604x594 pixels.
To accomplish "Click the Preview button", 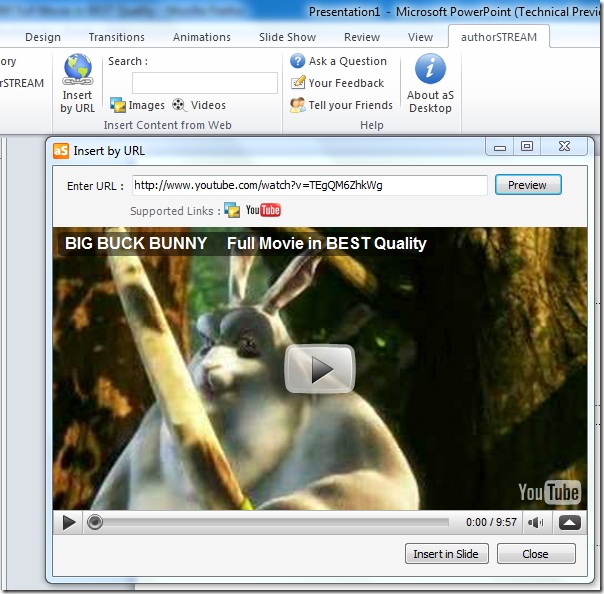I will tap(528, 185).
